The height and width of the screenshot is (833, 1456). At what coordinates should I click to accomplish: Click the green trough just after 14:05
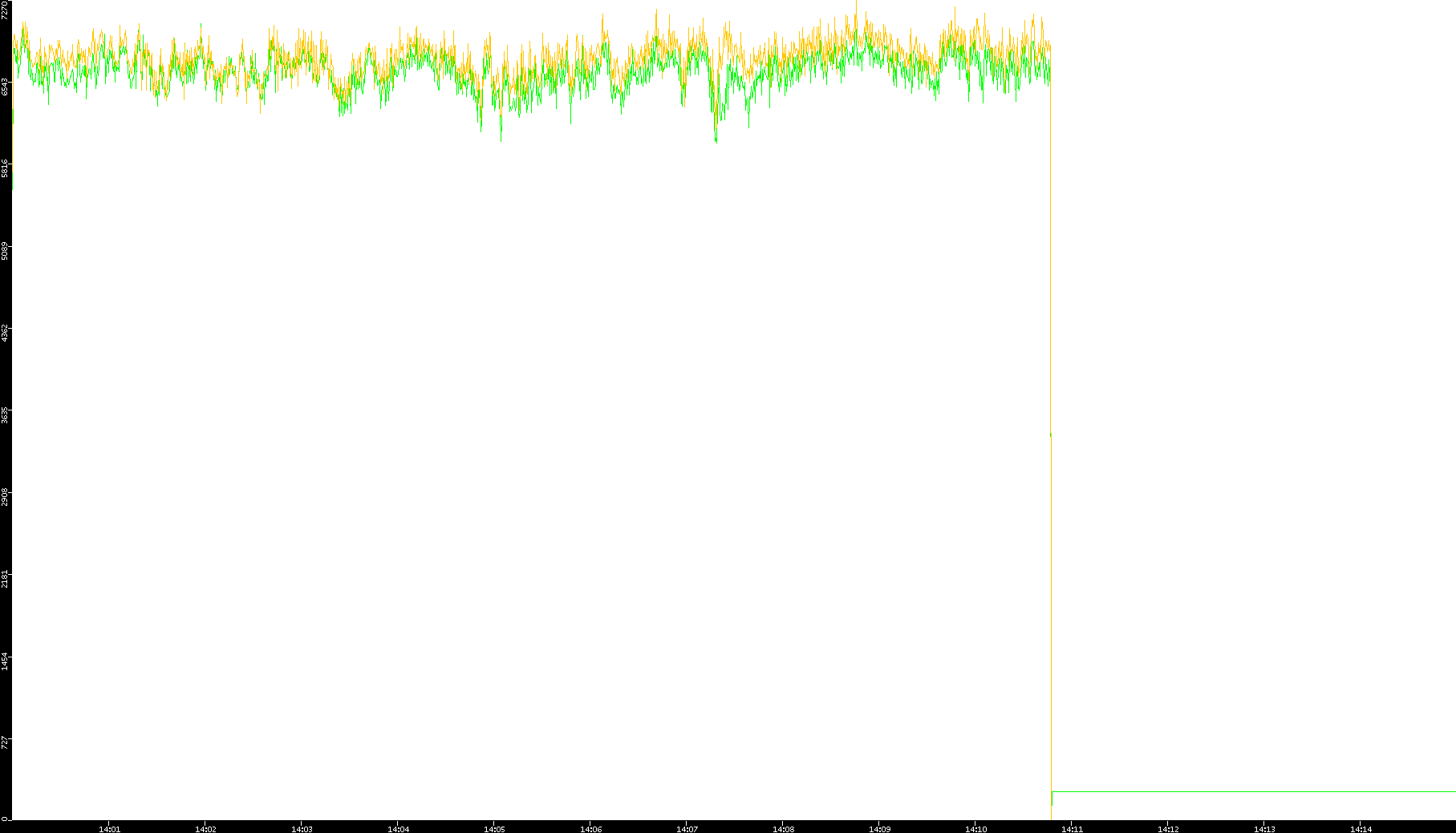[501, 140]
